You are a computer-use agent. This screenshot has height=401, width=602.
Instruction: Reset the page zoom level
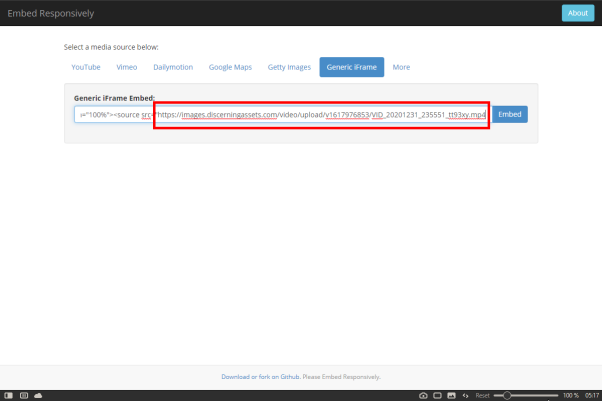tap(482, 395)
